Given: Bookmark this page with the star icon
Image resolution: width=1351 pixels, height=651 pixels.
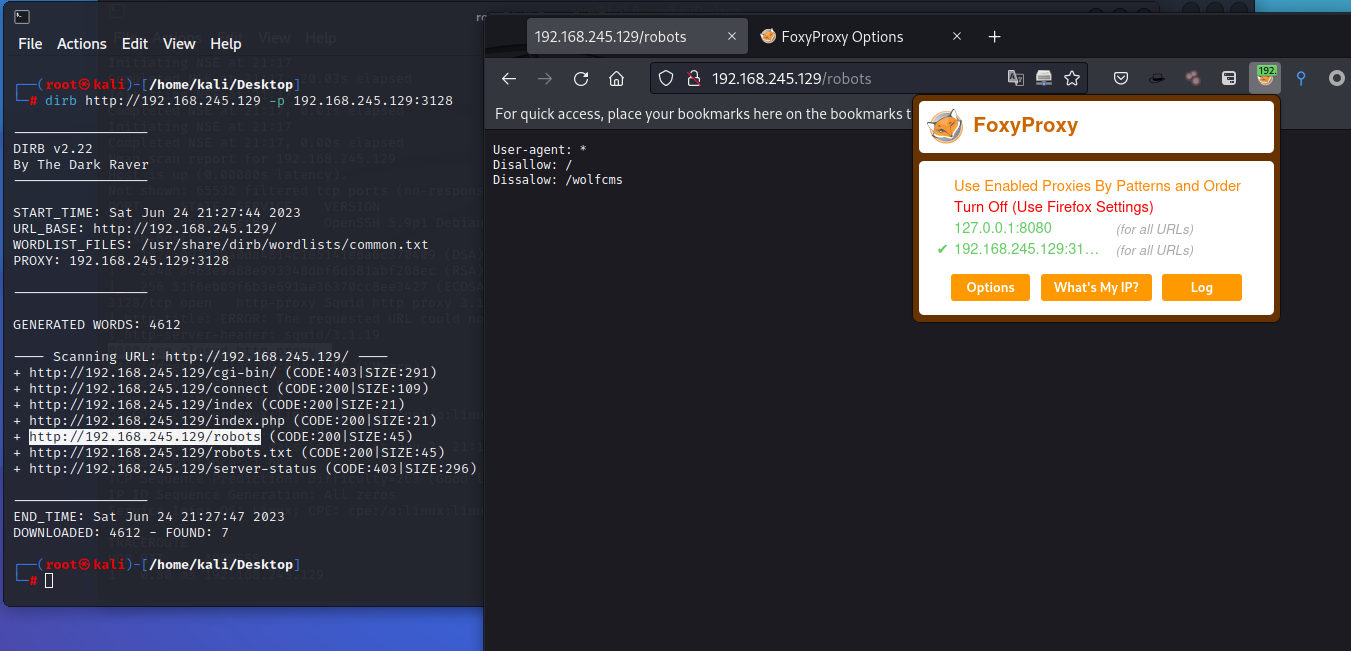Looking at the screenshot, I should pyautogui.click(x=1072, y=78).
